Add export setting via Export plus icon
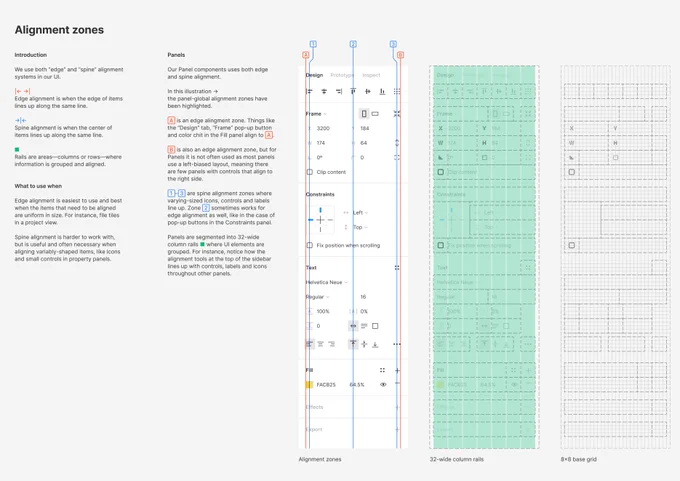This screenshot has width=680, height=481. (x=397, y=429)
